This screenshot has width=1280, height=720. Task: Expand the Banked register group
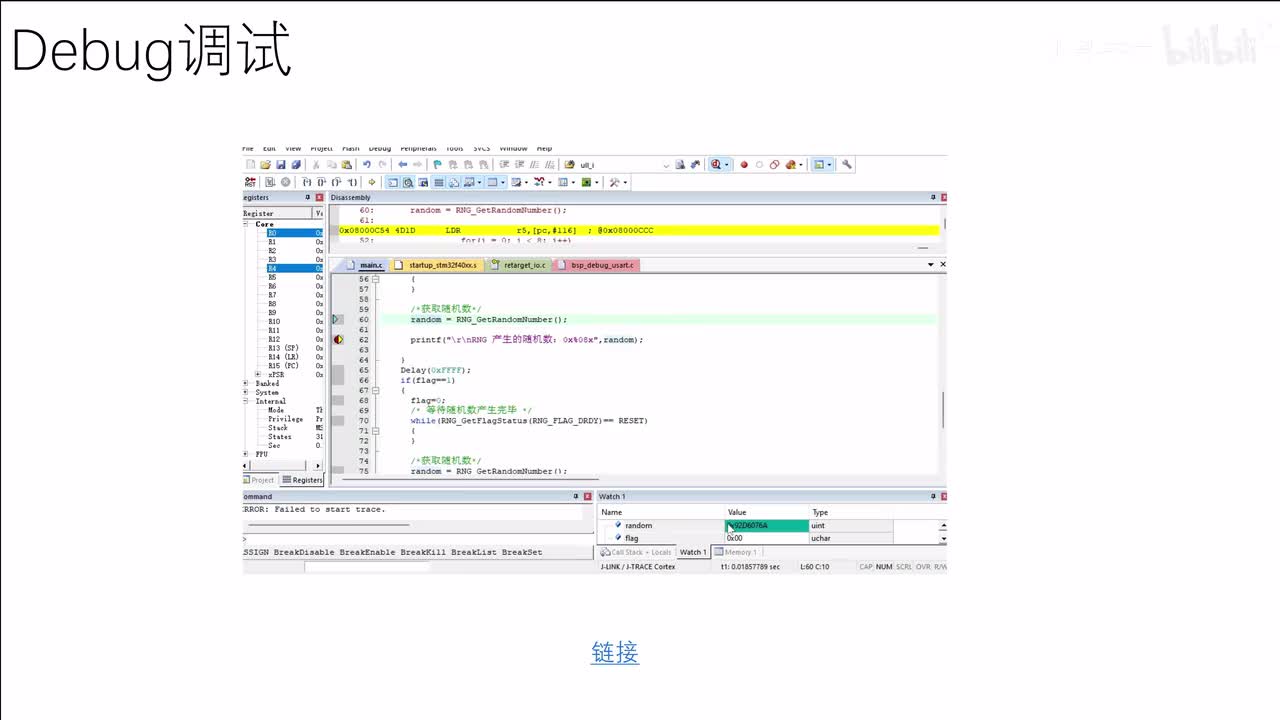pos(247,383)
